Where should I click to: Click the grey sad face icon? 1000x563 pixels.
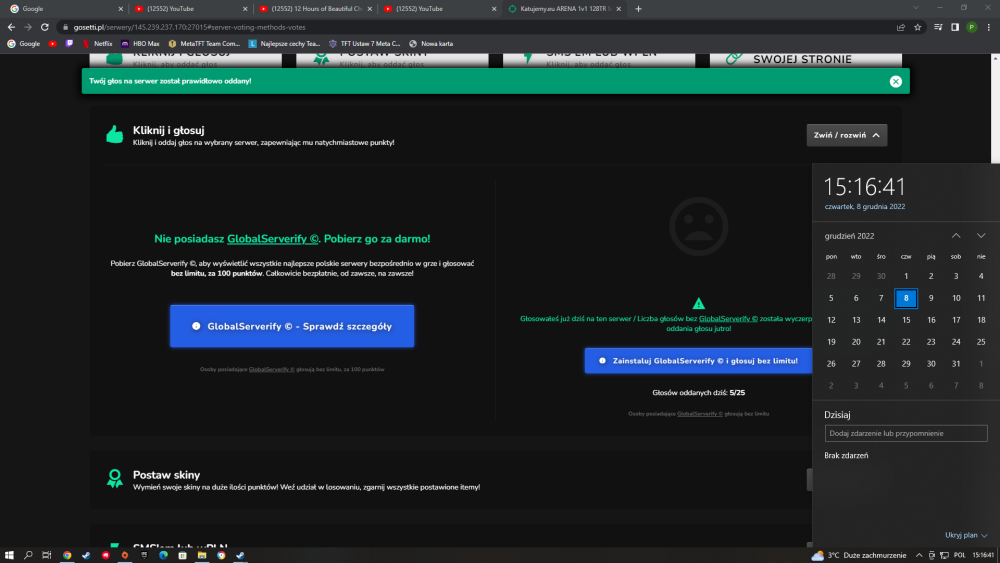pos(698,226)
